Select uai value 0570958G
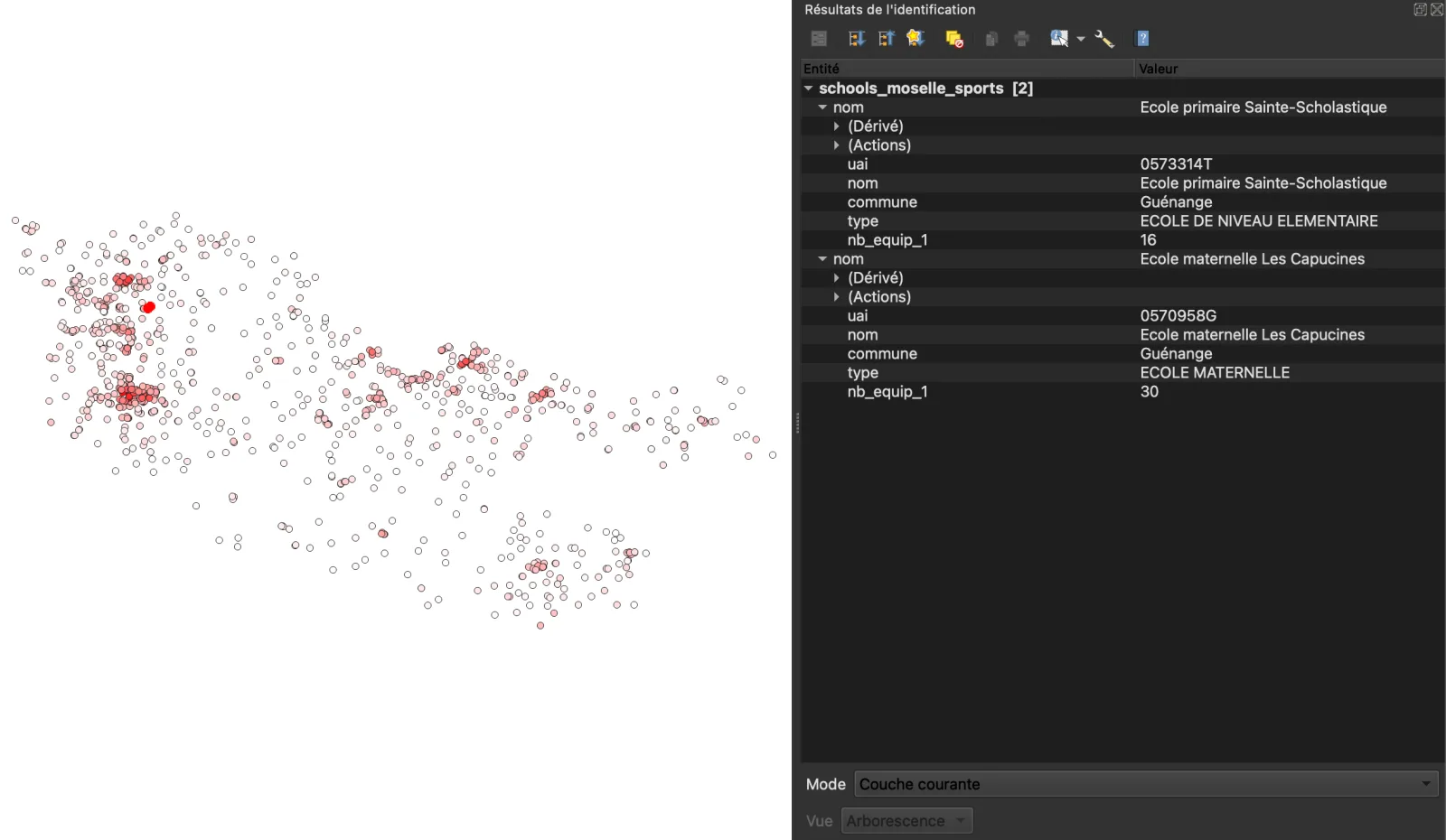This screenshot has width=1446, height=840. coord(1178,316)
